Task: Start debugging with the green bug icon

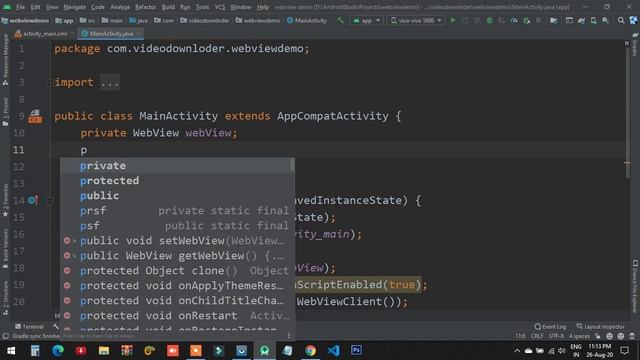Action: (489, 20)
